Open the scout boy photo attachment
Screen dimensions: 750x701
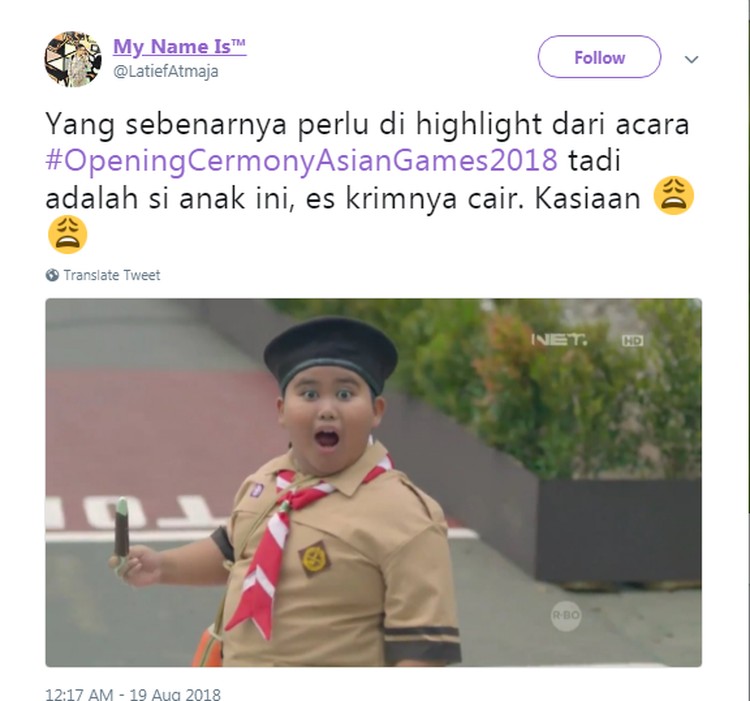374,482
